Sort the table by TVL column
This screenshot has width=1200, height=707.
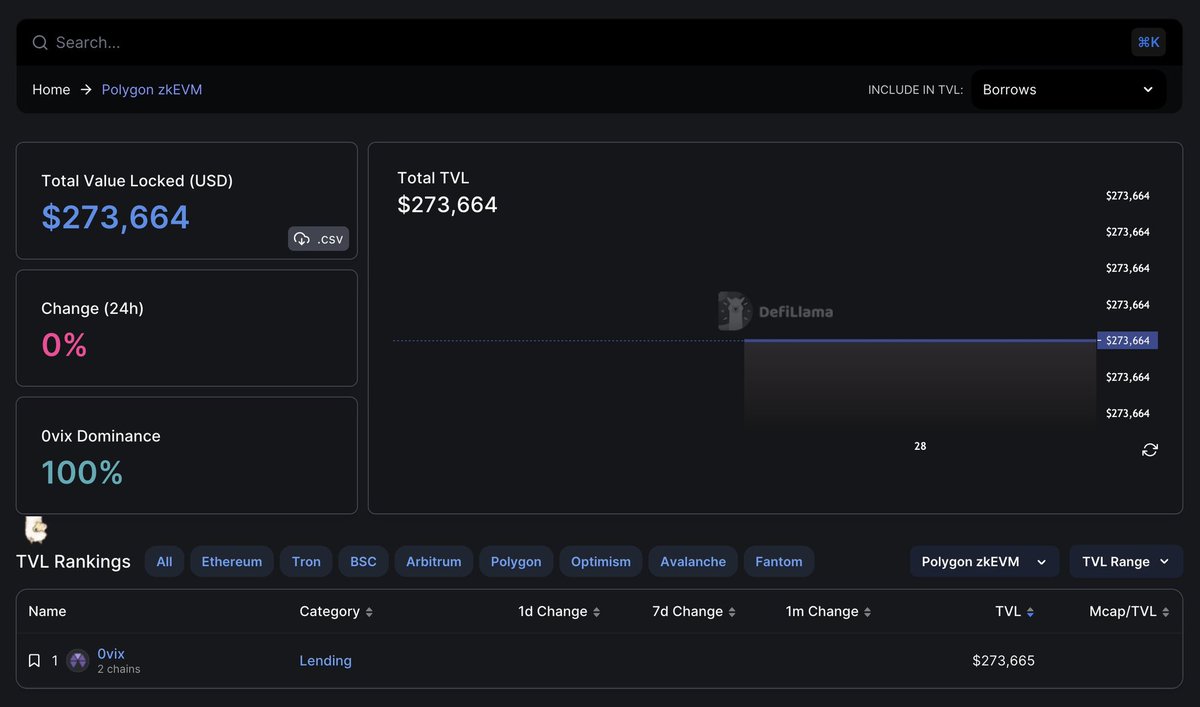1015,611
